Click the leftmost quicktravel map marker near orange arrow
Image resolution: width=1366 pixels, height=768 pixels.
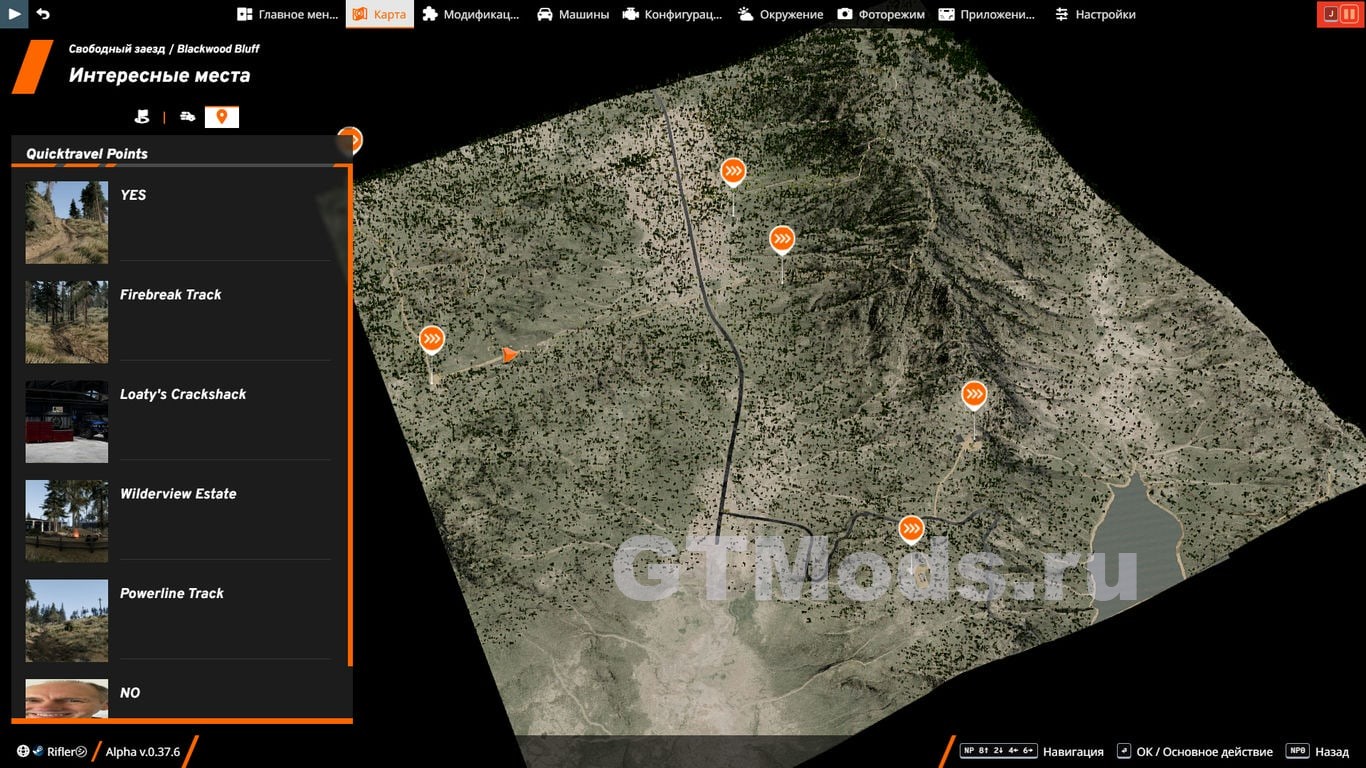pos(431,339)
